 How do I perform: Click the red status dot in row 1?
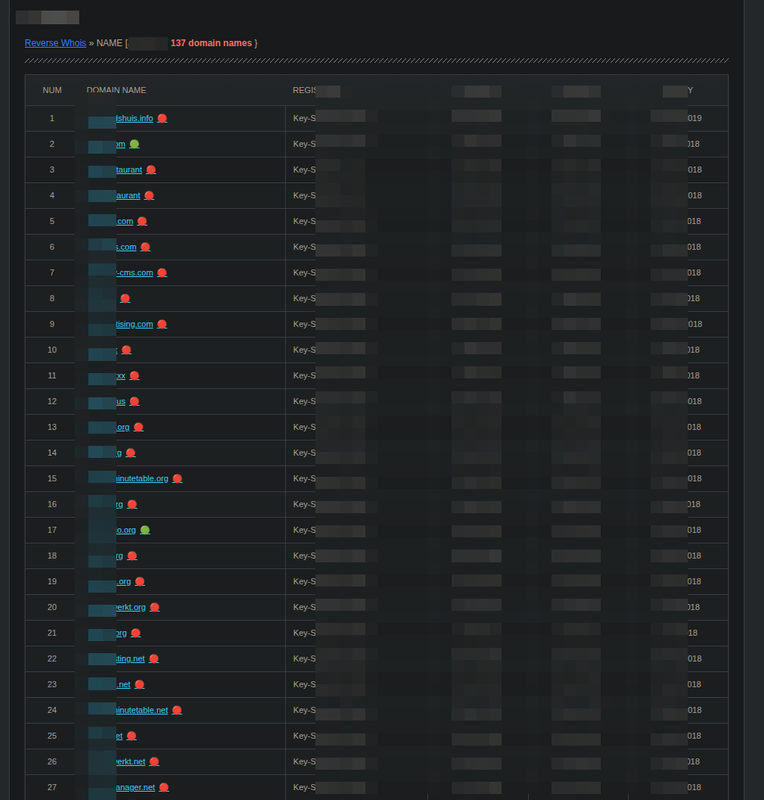coord(162,118)
